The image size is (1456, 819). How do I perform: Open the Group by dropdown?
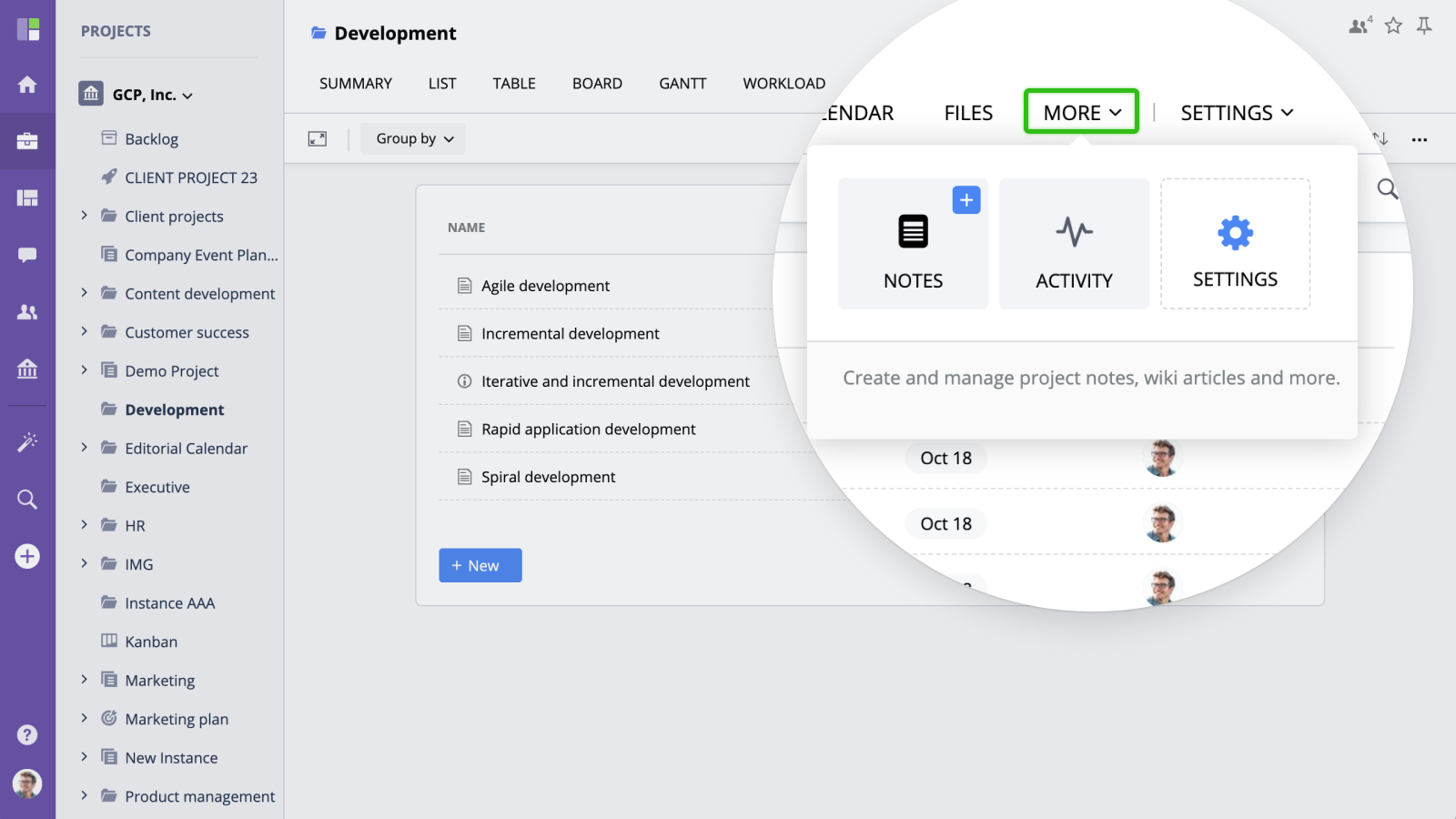pos(413,138)
